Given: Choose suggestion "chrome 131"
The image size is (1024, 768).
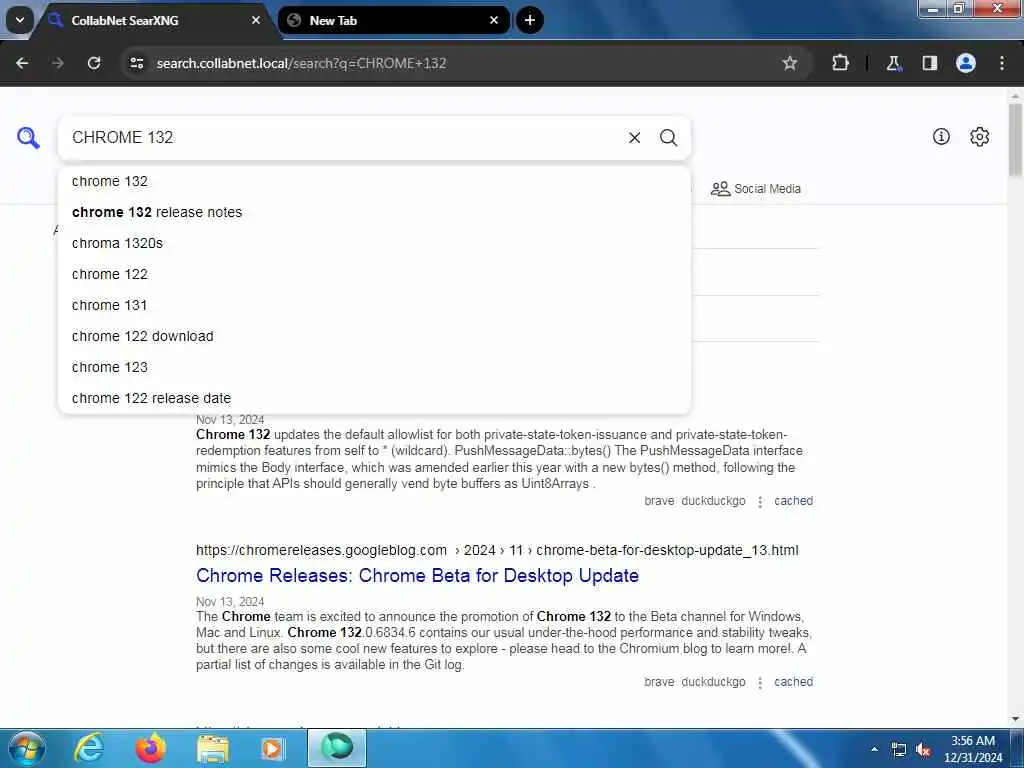Looking at the screenshot, I should pos(374,306).
